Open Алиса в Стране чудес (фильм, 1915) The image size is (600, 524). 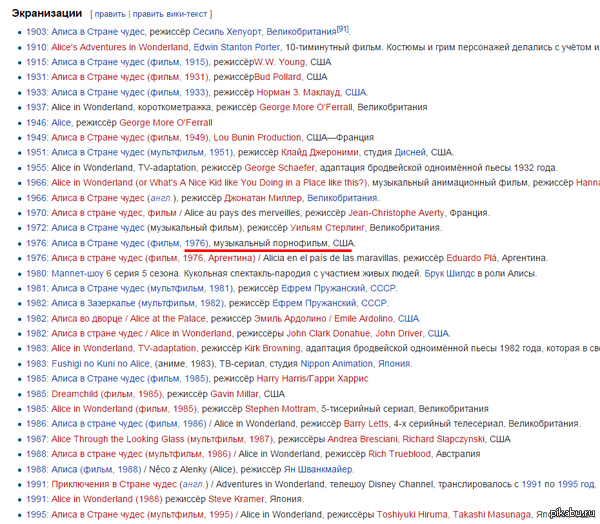click(130, 62)
